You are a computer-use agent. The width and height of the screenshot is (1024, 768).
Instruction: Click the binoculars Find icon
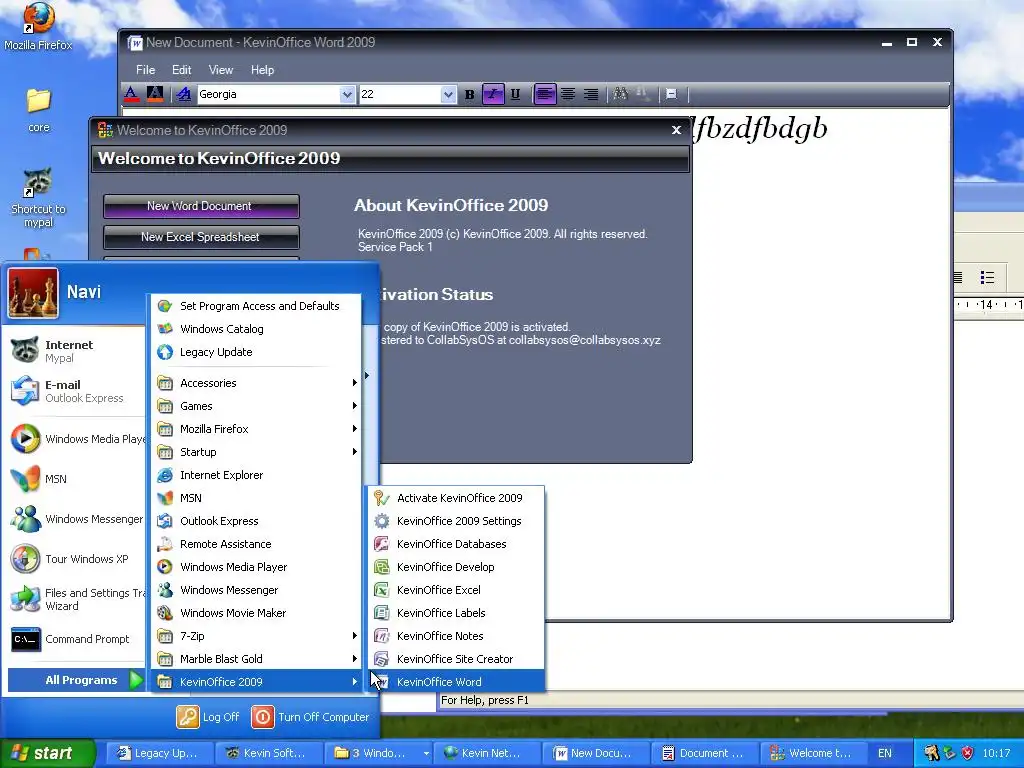620,94
